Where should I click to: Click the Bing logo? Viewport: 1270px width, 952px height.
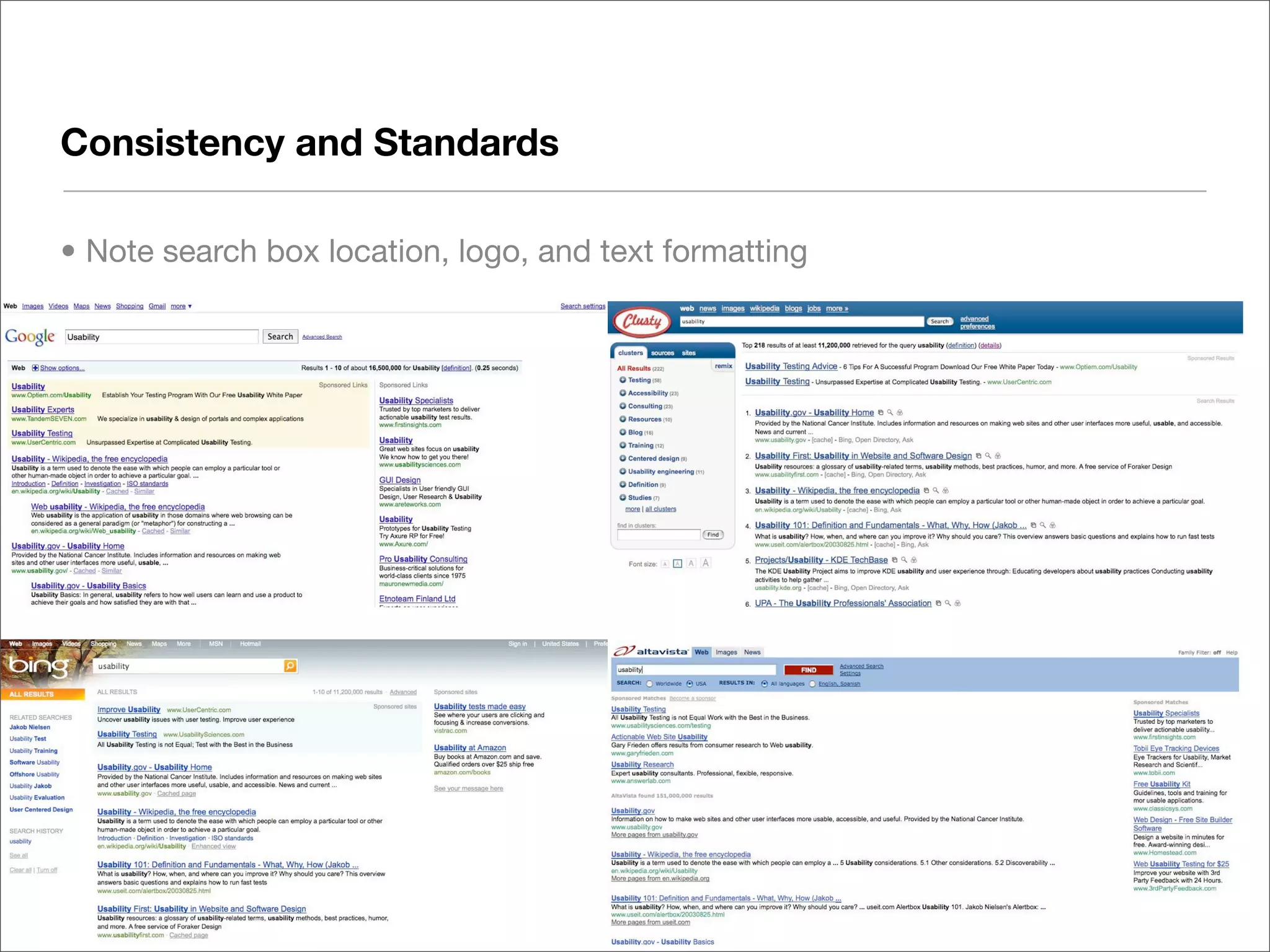point(38,668)
